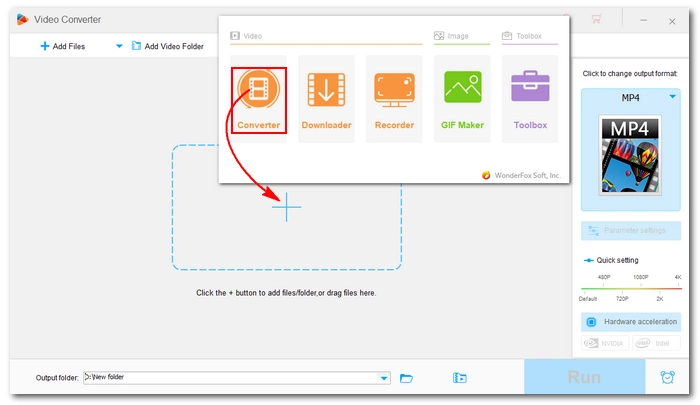Click Add Video Folder
Screen dimensions: 700x405
168,46
